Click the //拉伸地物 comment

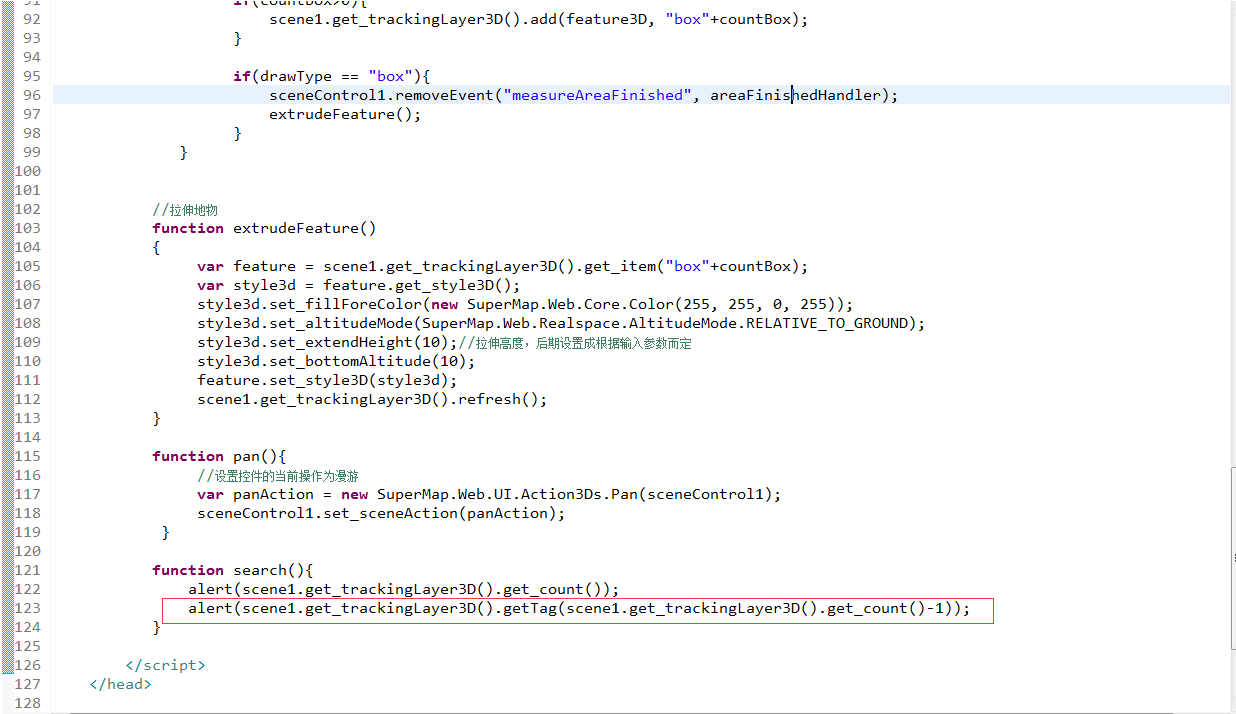185,210
